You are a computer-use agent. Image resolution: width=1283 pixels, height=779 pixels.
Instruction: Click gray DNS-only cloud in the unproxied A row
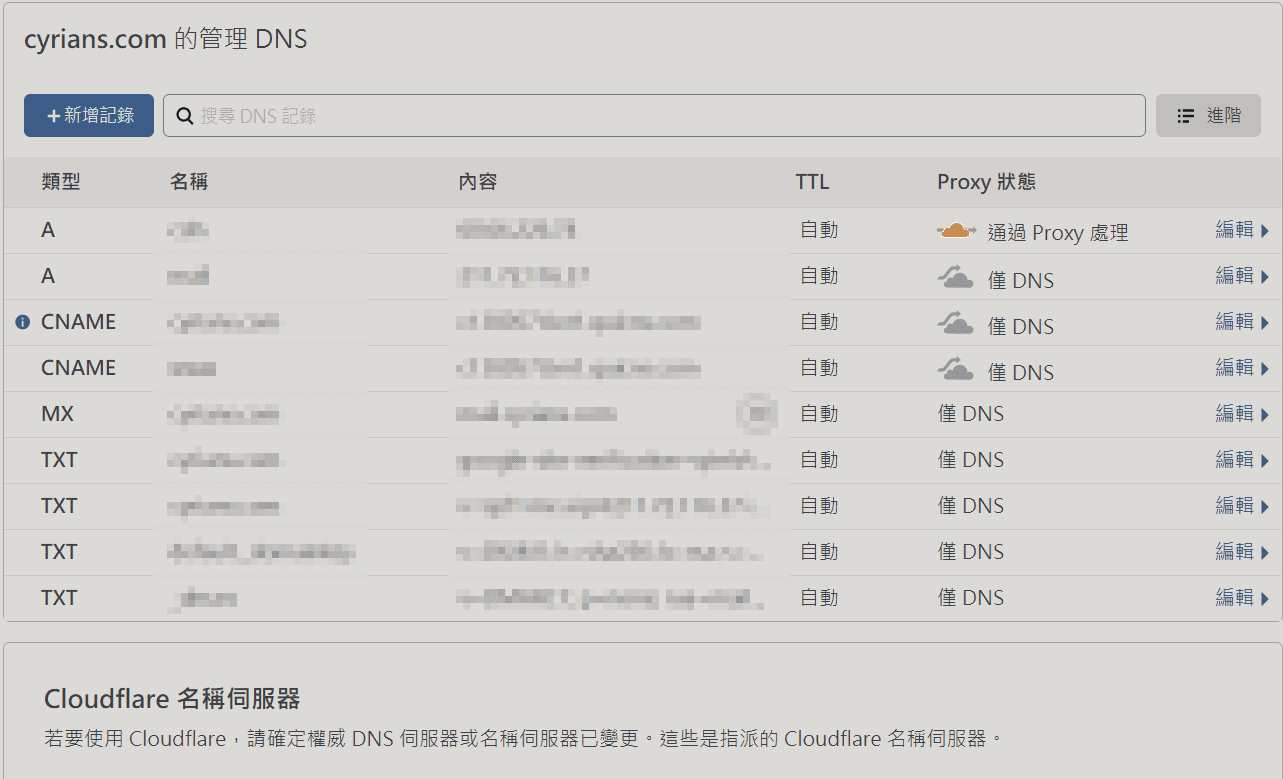[957, 277]
